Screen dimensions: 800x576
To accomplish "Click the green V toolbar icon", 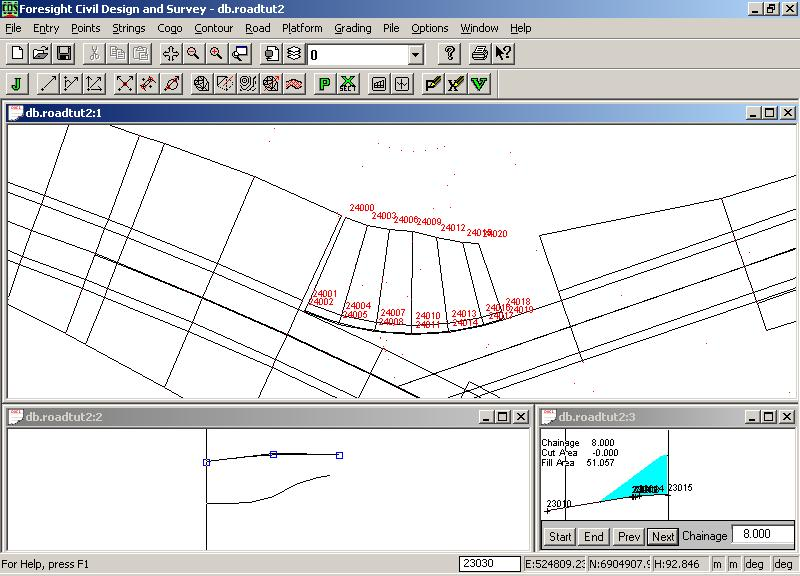I will click(x=479, y=84).
